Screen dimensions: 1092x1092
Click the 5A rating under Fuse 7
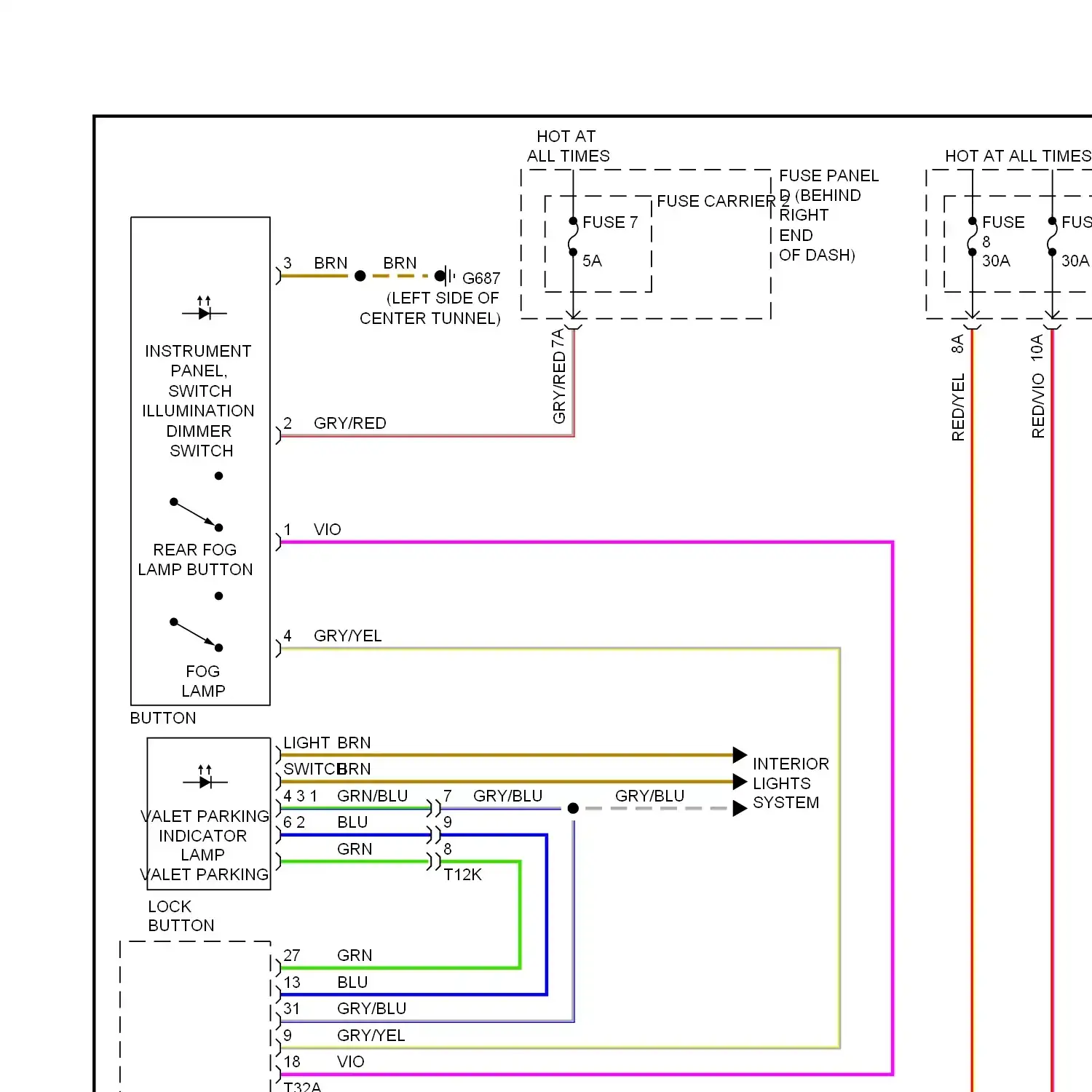pyautogui.click(x=592, y=261)
